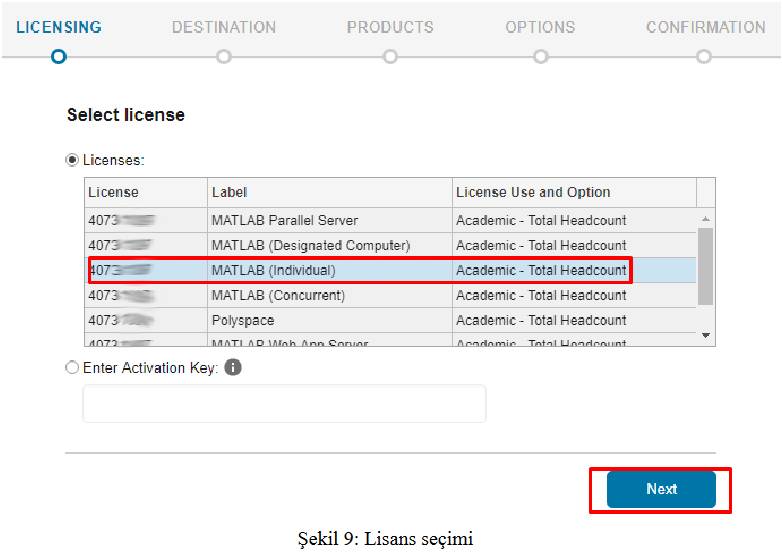Click the LICENSING step circle marker

pyautogui.click(x=59, y=56)
